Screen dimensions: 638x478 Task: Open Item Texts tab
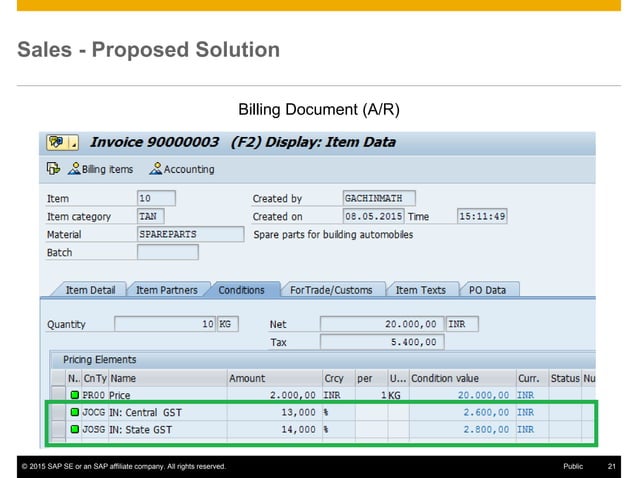coord(421,290)
